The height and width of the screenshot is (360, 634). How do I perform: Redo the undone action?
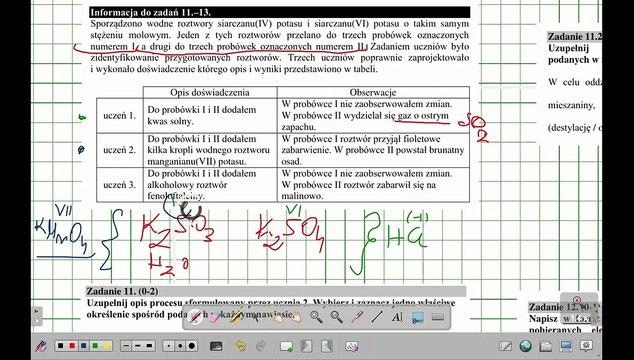(x=261, y=346)
